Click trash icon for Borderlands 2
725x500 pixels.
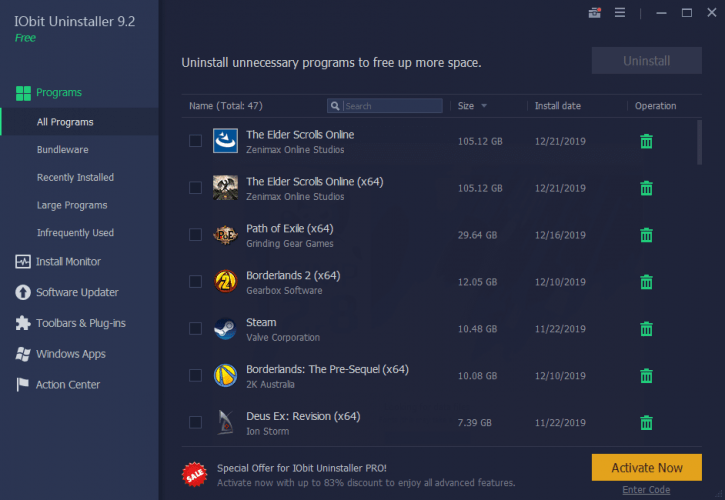(646, 282)
